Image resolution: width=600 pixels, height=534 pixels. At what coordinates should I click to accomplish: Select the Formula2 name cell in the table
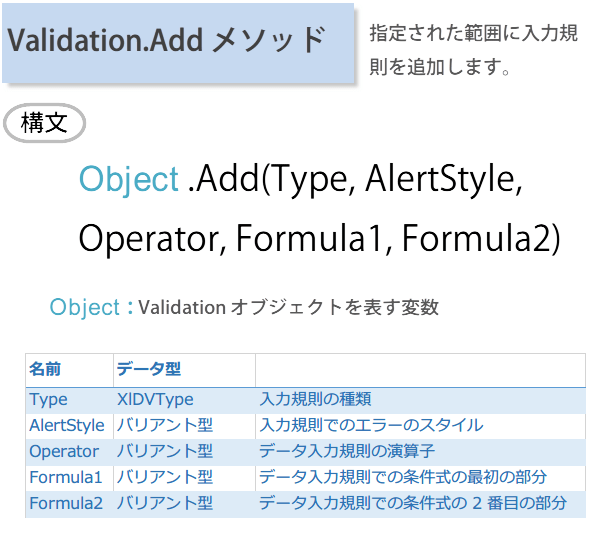tap(66, 503)
